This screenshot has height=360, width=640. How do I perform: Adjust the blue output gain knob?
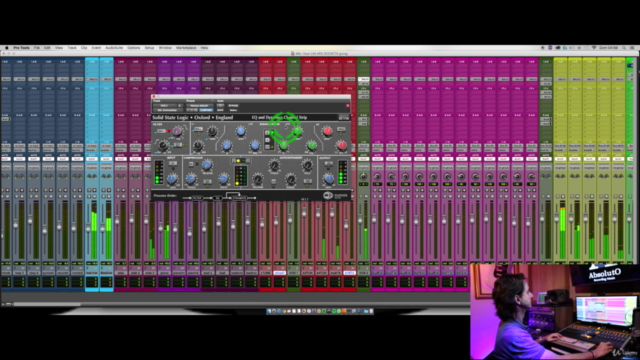point(329,178)
